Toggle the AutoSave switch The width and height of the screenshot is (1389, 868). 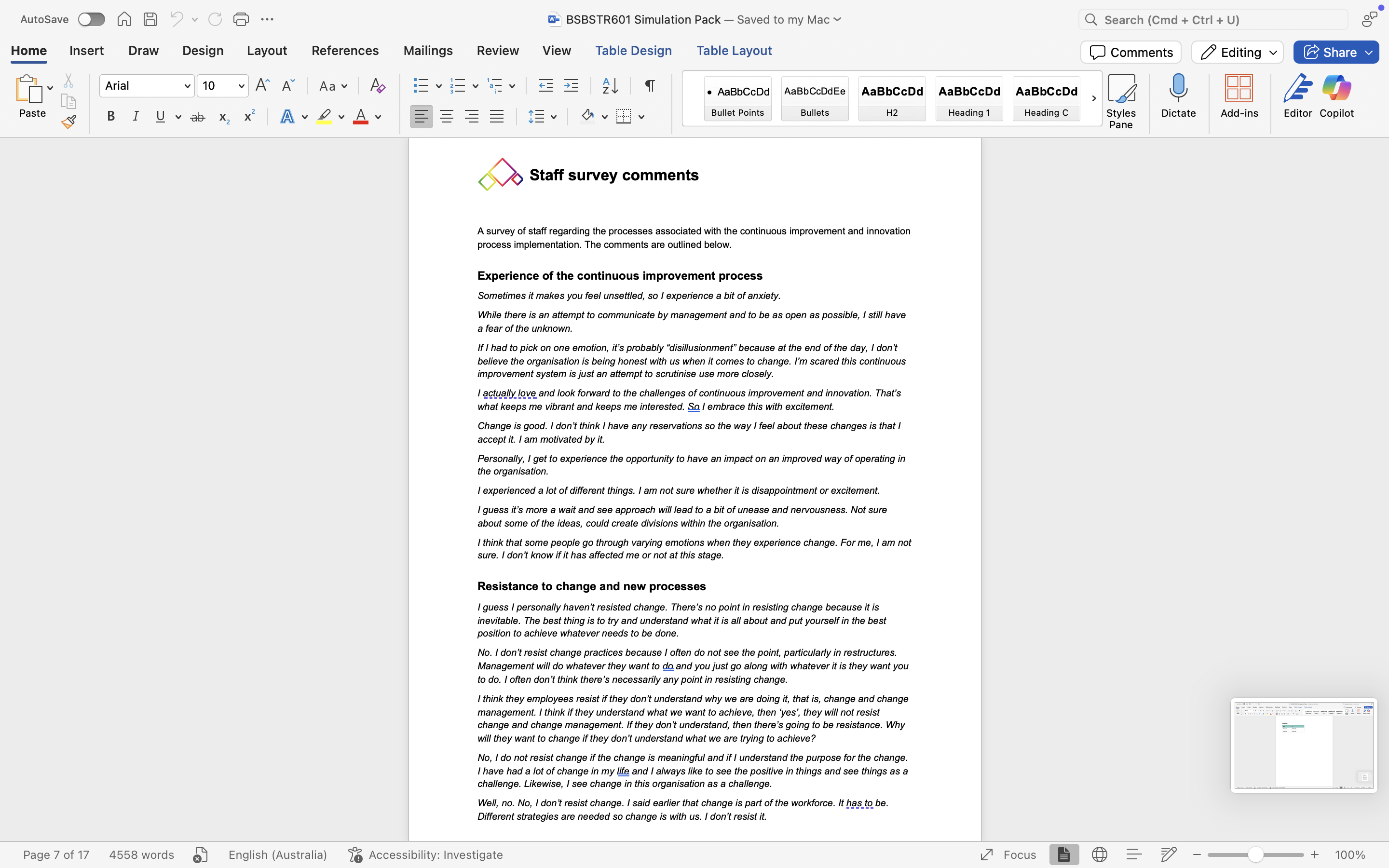click(x=91, y=19)
